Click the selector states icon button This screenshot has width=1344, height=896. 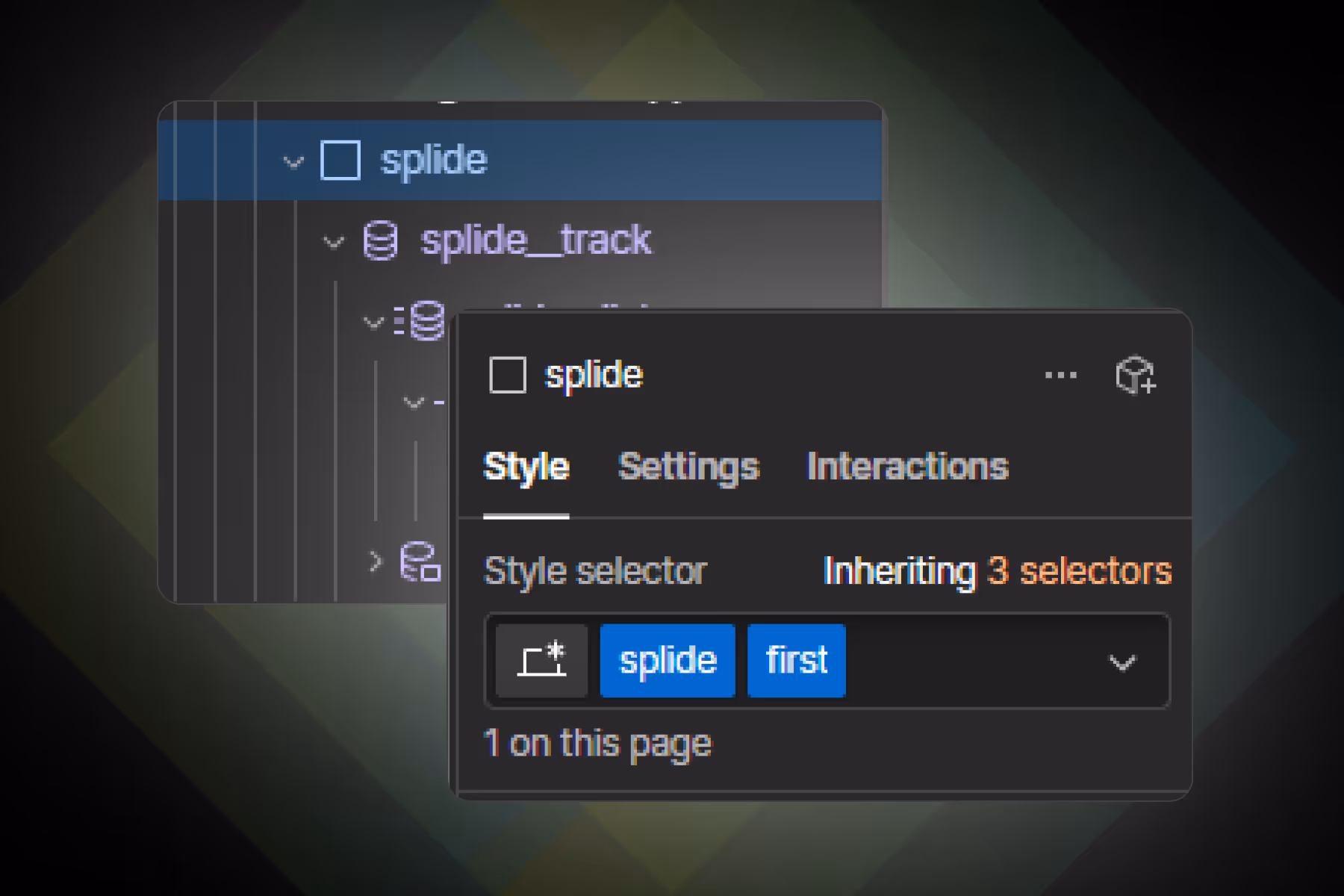pos(542,662)
